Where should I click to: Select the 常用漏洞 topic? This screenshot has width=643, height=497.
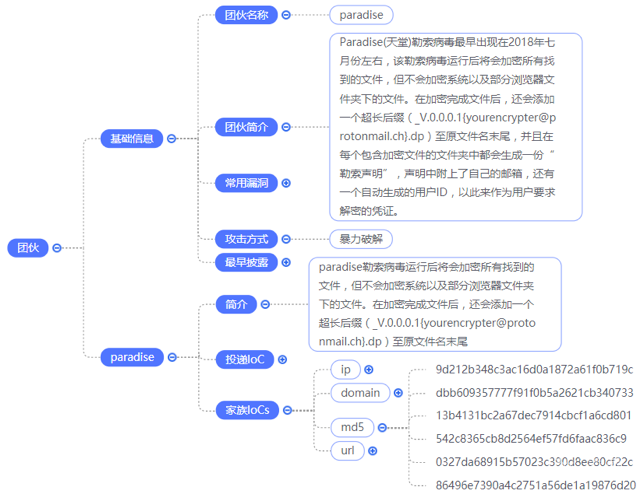pos(246,183)
